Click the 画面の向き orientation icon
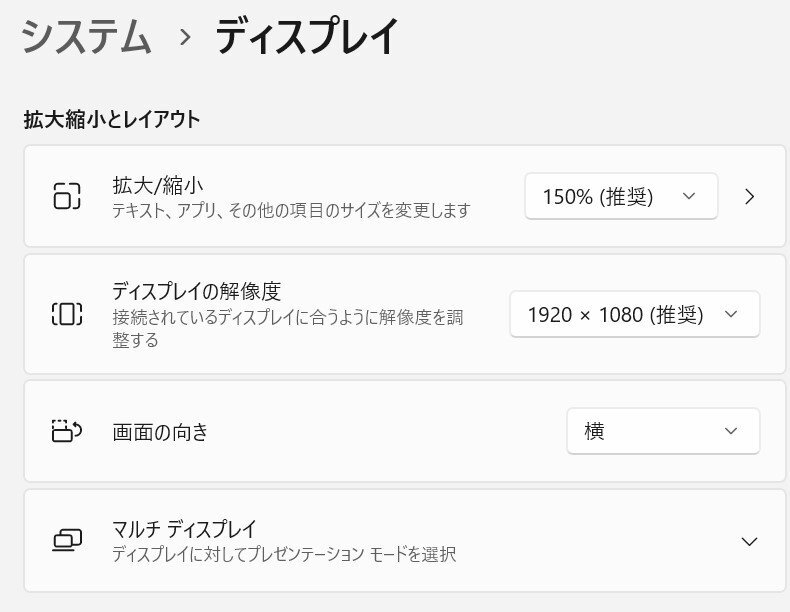 (x=66, y=431)
